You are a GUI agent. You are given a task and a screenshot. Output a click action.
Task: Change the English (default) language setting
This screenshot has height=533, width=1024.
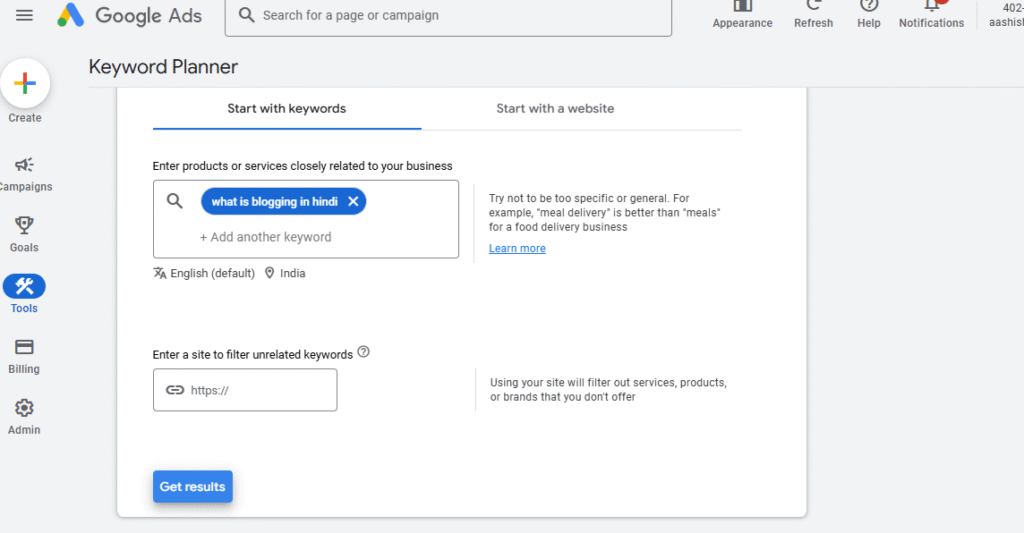click(x=204, y=273)
